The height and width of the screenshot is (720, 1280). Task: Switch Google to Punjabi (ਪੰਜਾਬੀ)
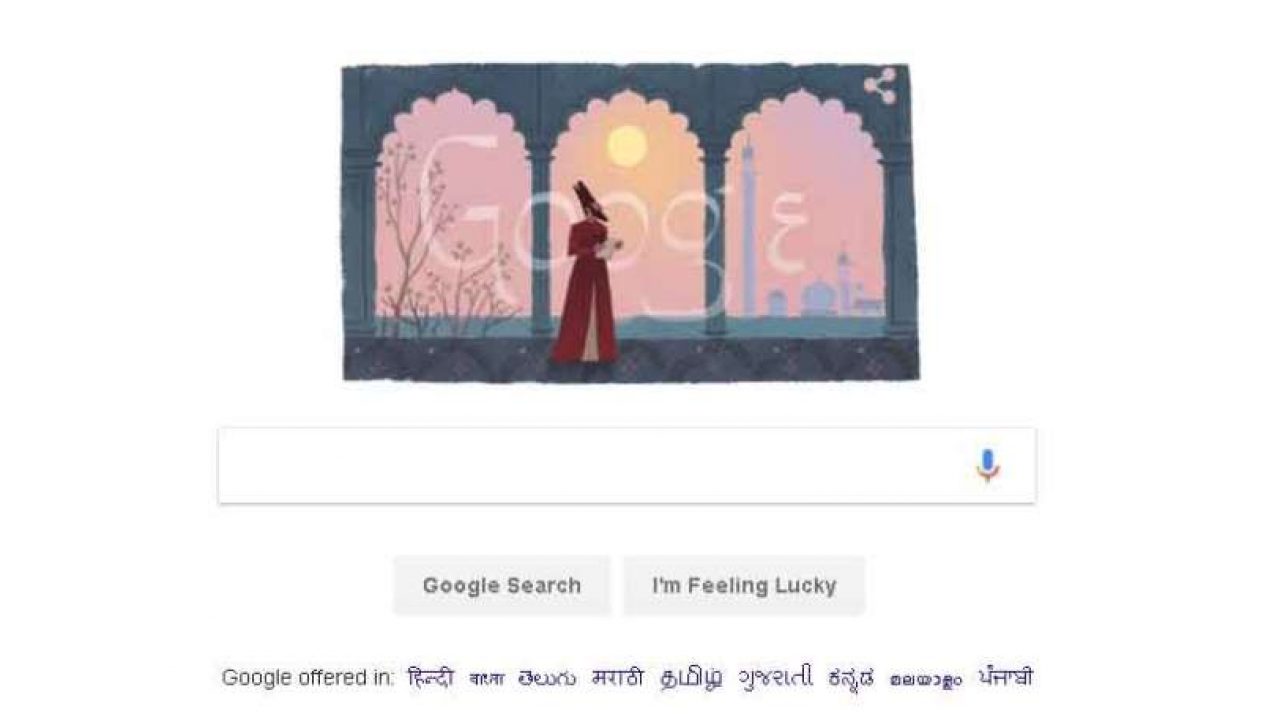(1005, 677)
